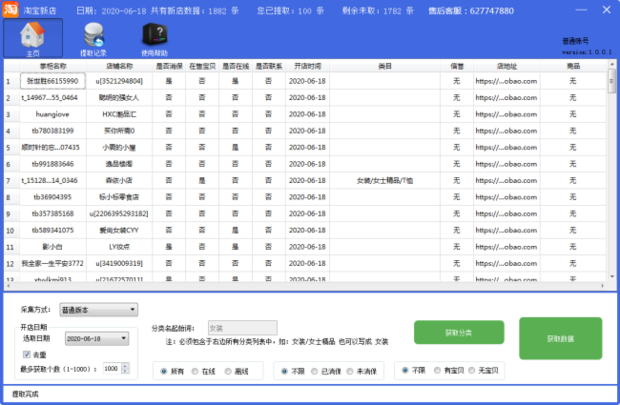Click the vertical scrollbar thumb of the table
Viewport: 620px width, 405px height.
tap(612, 81)
